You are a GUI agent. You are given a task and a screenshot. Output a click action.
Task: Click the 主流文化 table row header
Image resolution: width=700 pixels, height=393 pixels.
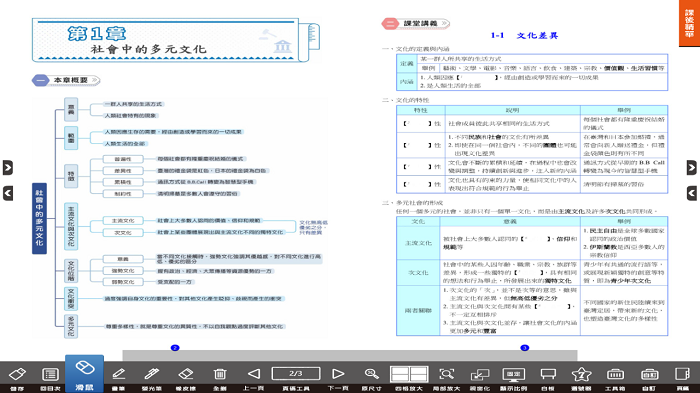coord(418,243)
